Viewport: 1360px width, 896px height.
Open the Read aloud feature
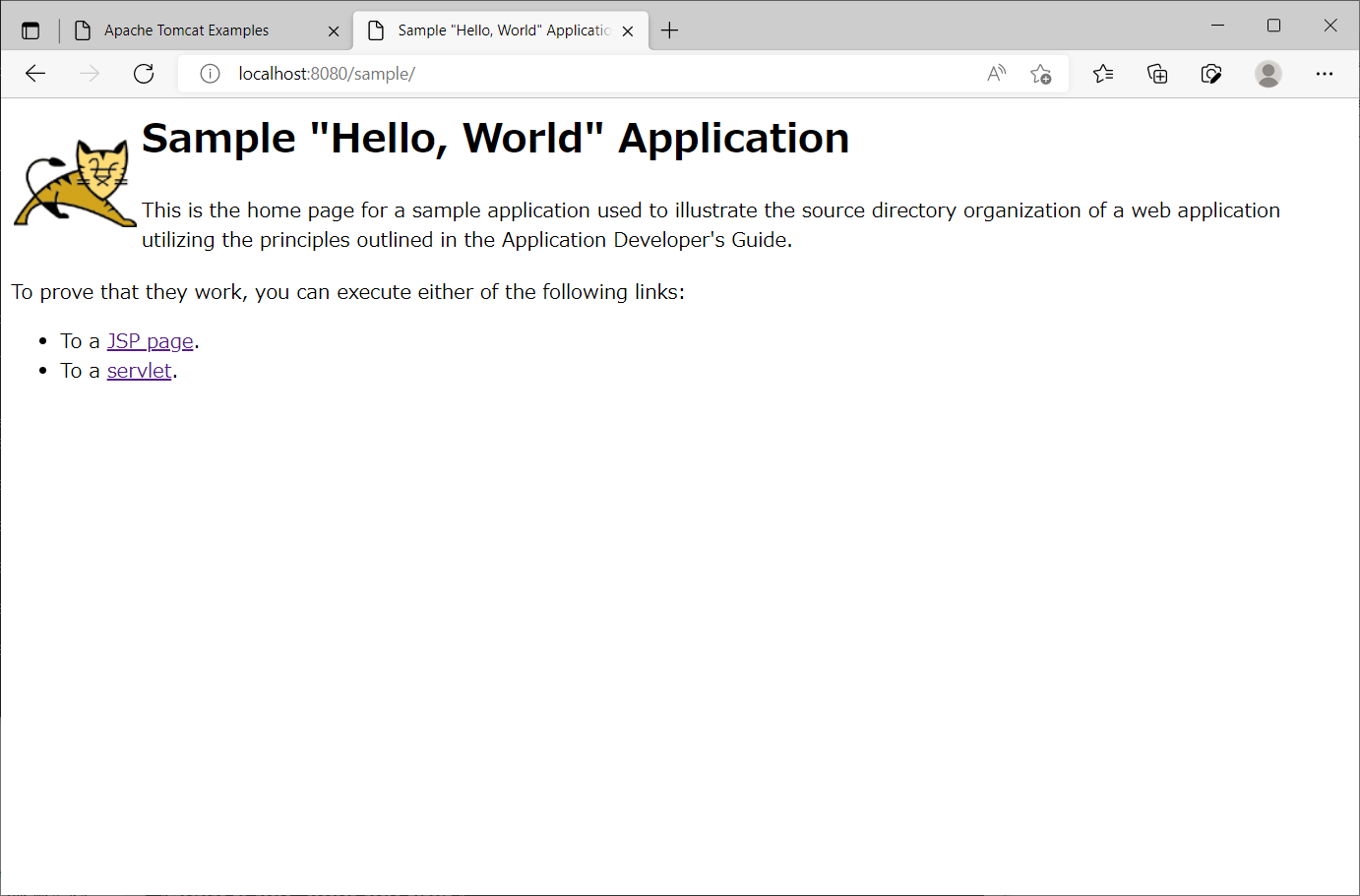996,73
